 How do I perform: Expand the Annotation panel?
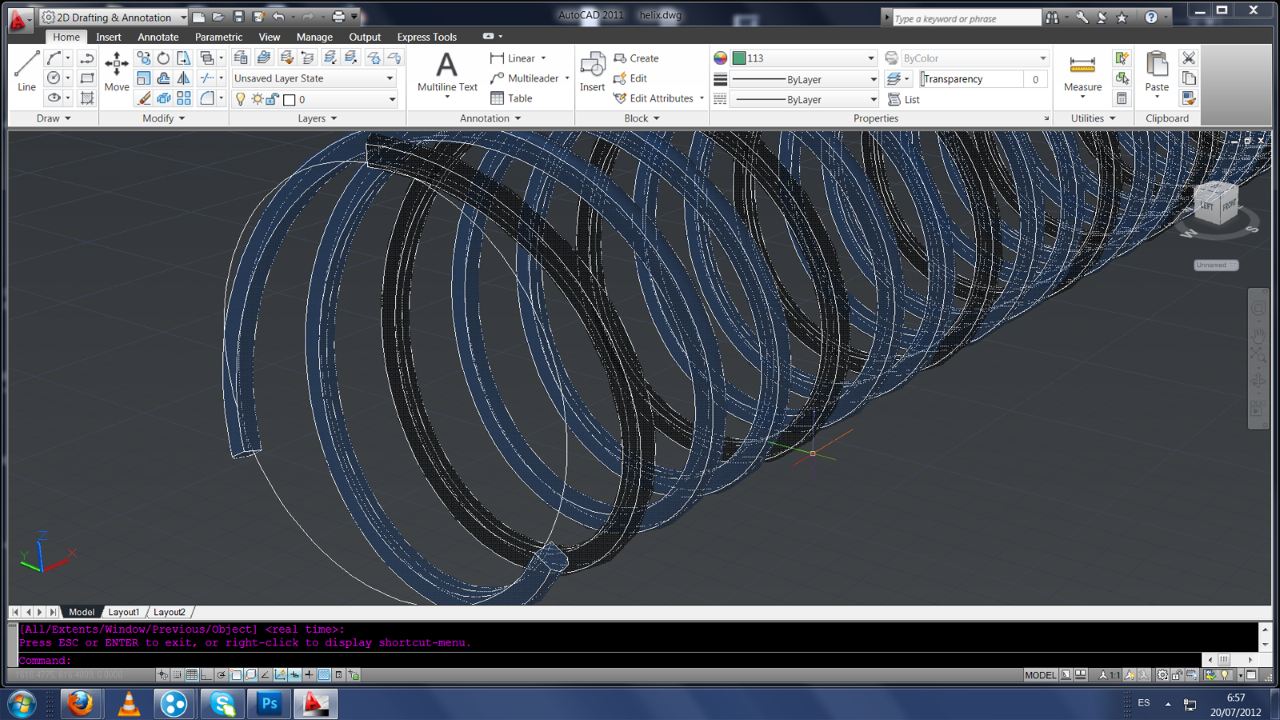[x=490, y=118]
